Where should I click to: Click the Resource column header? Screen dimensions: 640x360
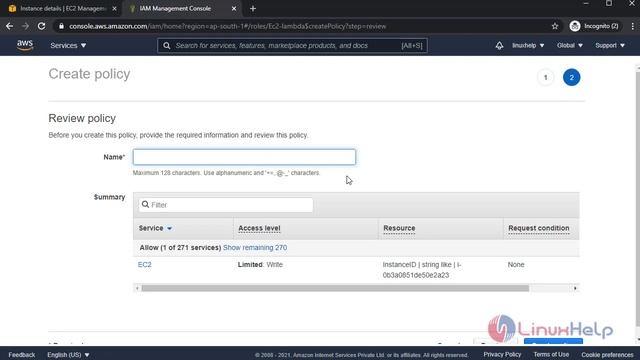click(399, 228)
